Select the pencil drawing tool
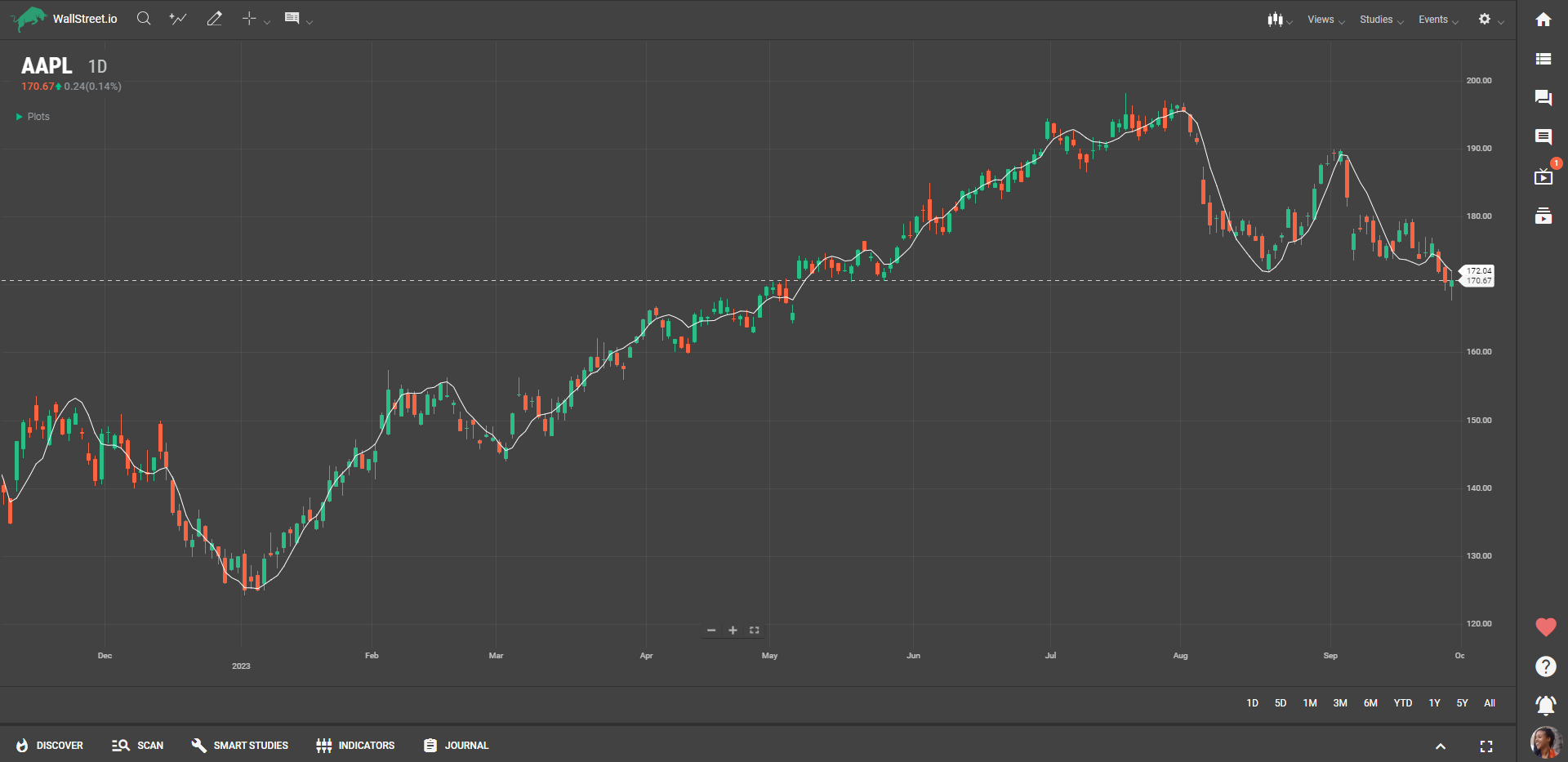The height and width of the screenshot is (762, 1568). [x=214, y=18]
